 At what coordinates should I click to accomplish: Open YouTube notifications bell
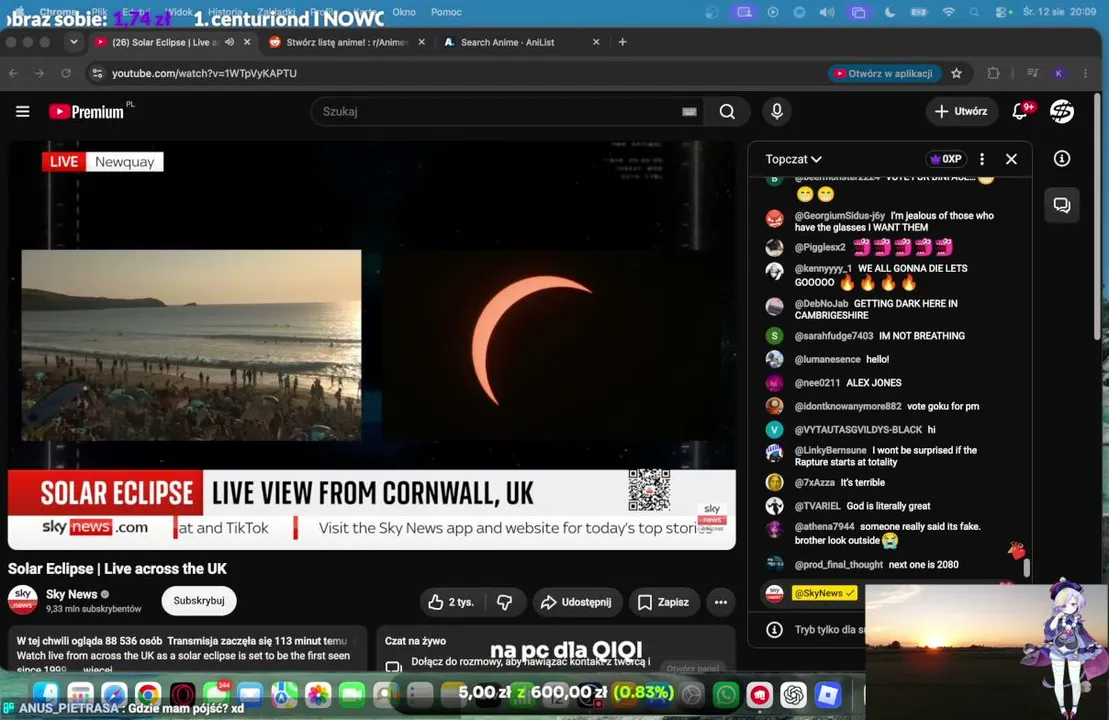1021,111
